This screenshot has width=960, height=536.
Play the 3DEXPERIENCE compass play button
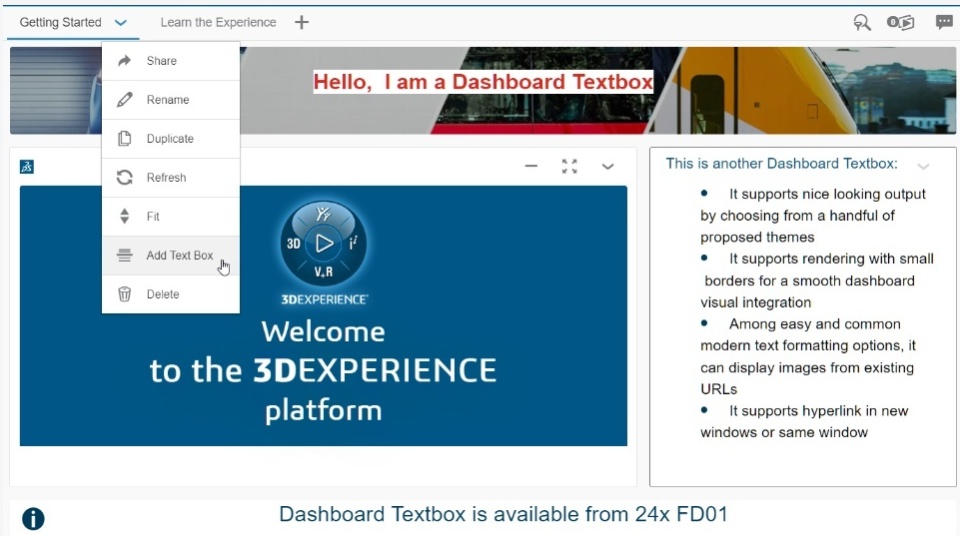[x=324, y=243]
